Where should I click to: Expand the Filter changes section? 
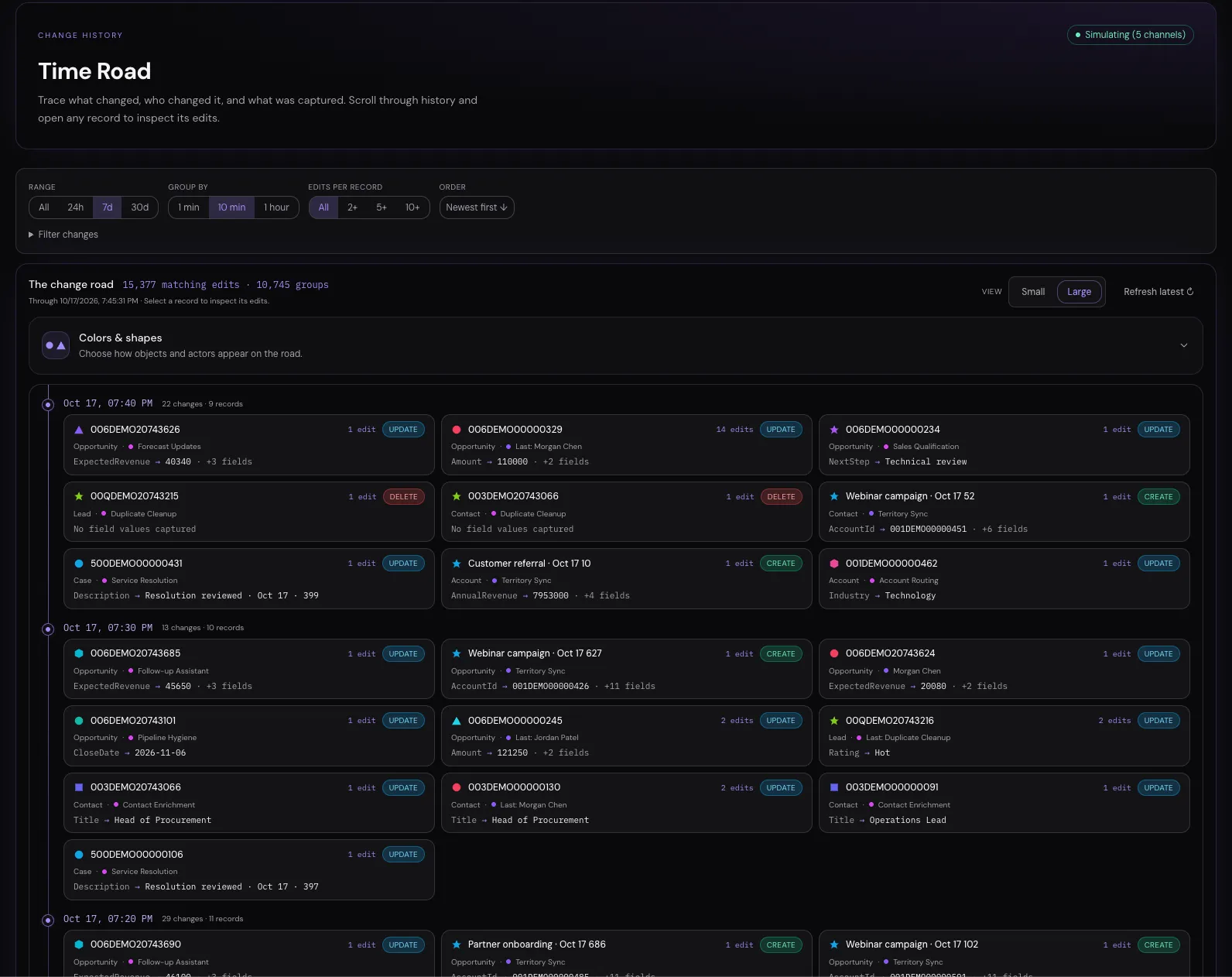[x=63, y=235]
